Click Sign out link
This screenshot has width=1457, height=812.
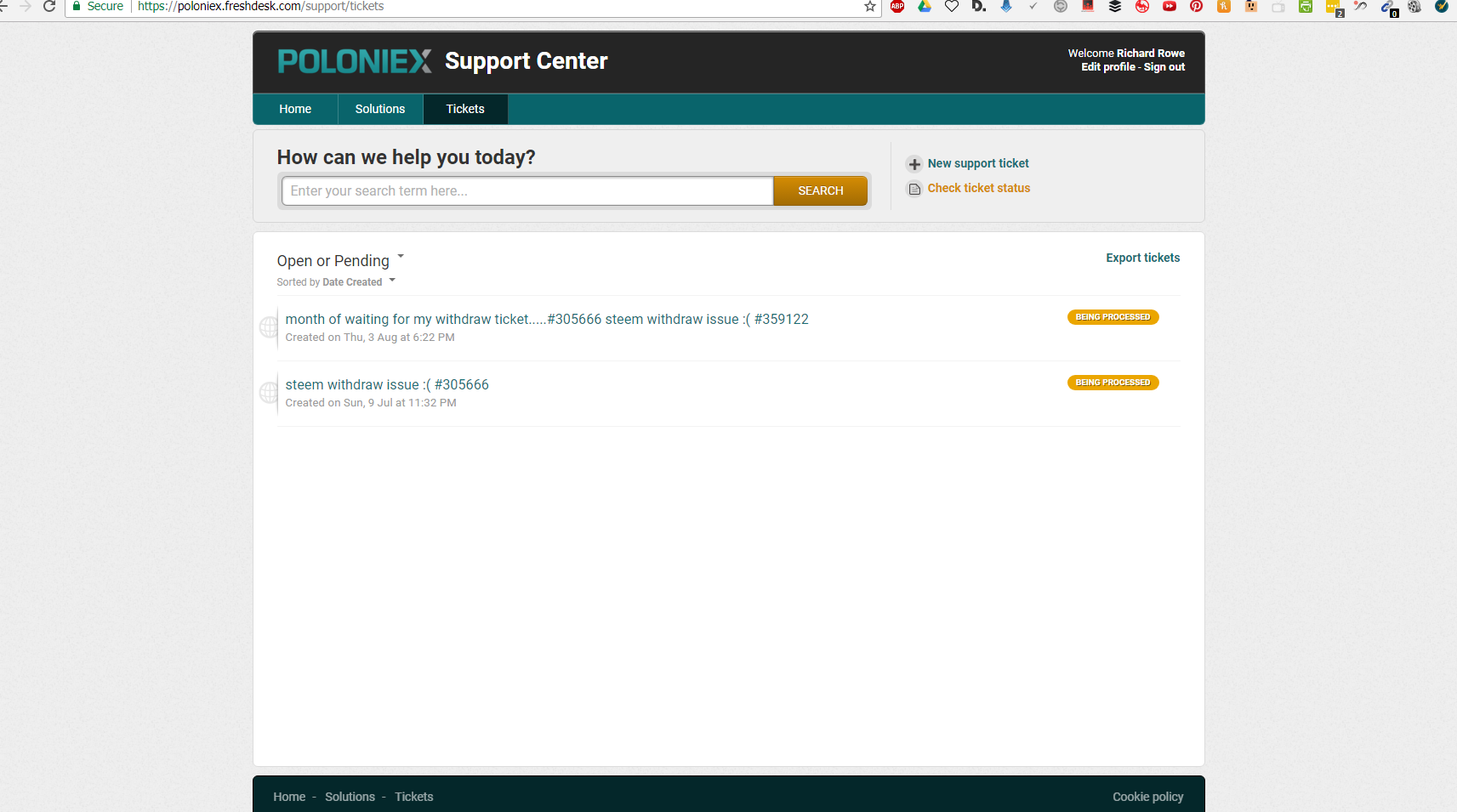(x=1164, y=67)
